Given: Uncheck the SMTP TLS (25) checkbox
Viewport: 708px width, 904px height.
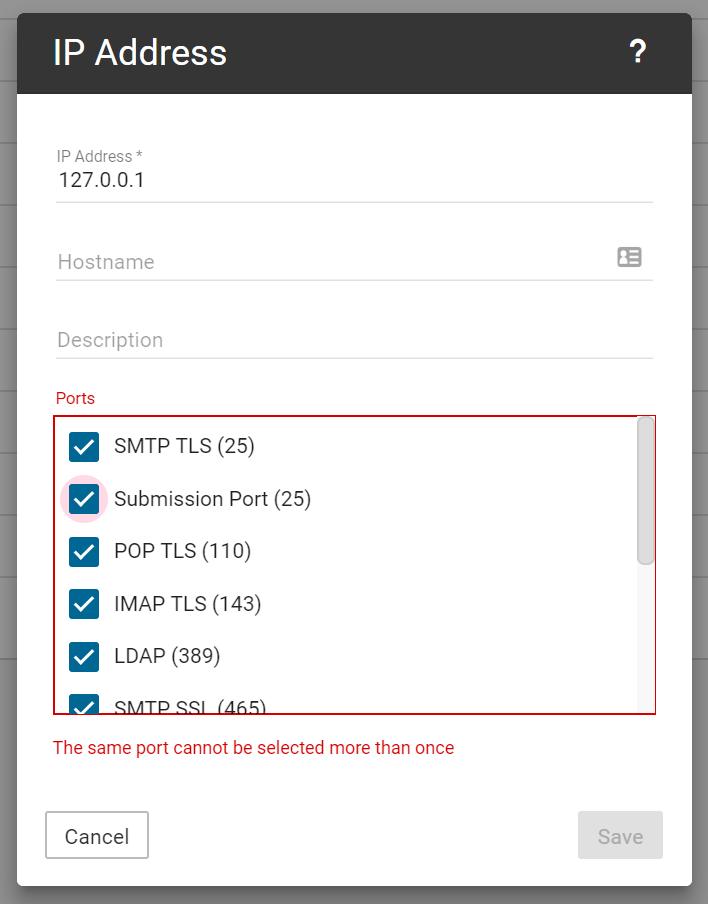Looking at the screenshot, I should pyautogui.click(x=84, y=446).
